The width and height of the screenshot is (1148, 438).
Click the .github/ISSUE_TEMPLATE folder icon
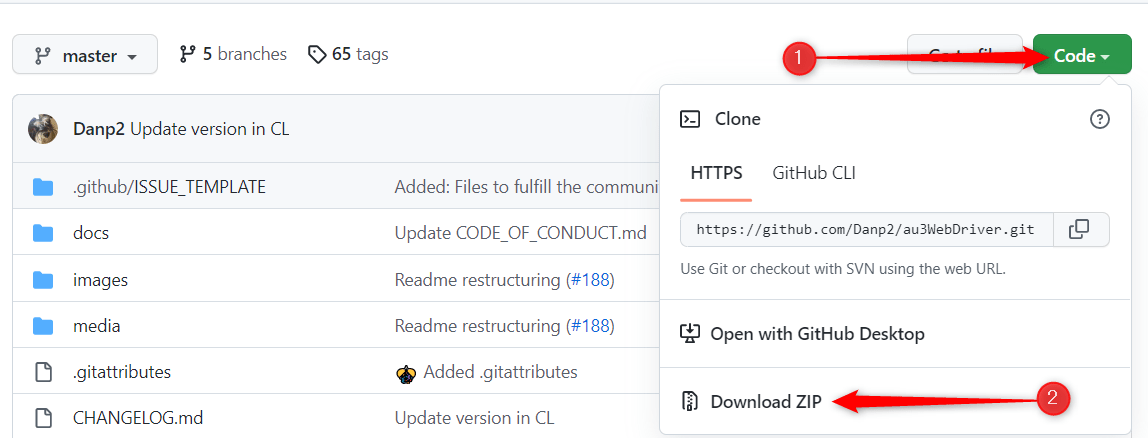pos(43,187)
